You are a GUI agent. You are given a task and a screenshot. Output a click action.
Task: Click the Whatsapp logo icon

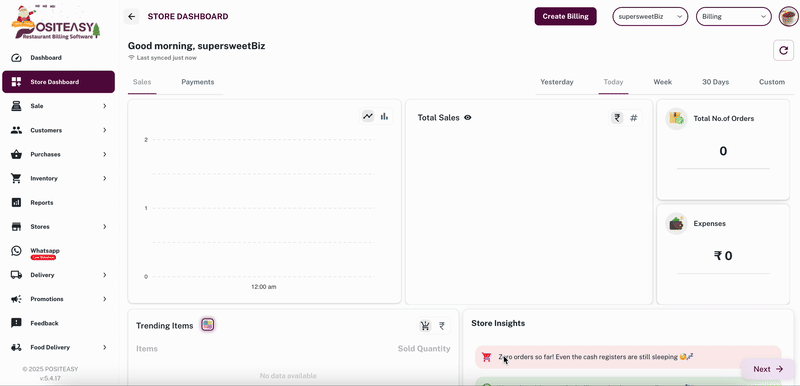point(16,251)
